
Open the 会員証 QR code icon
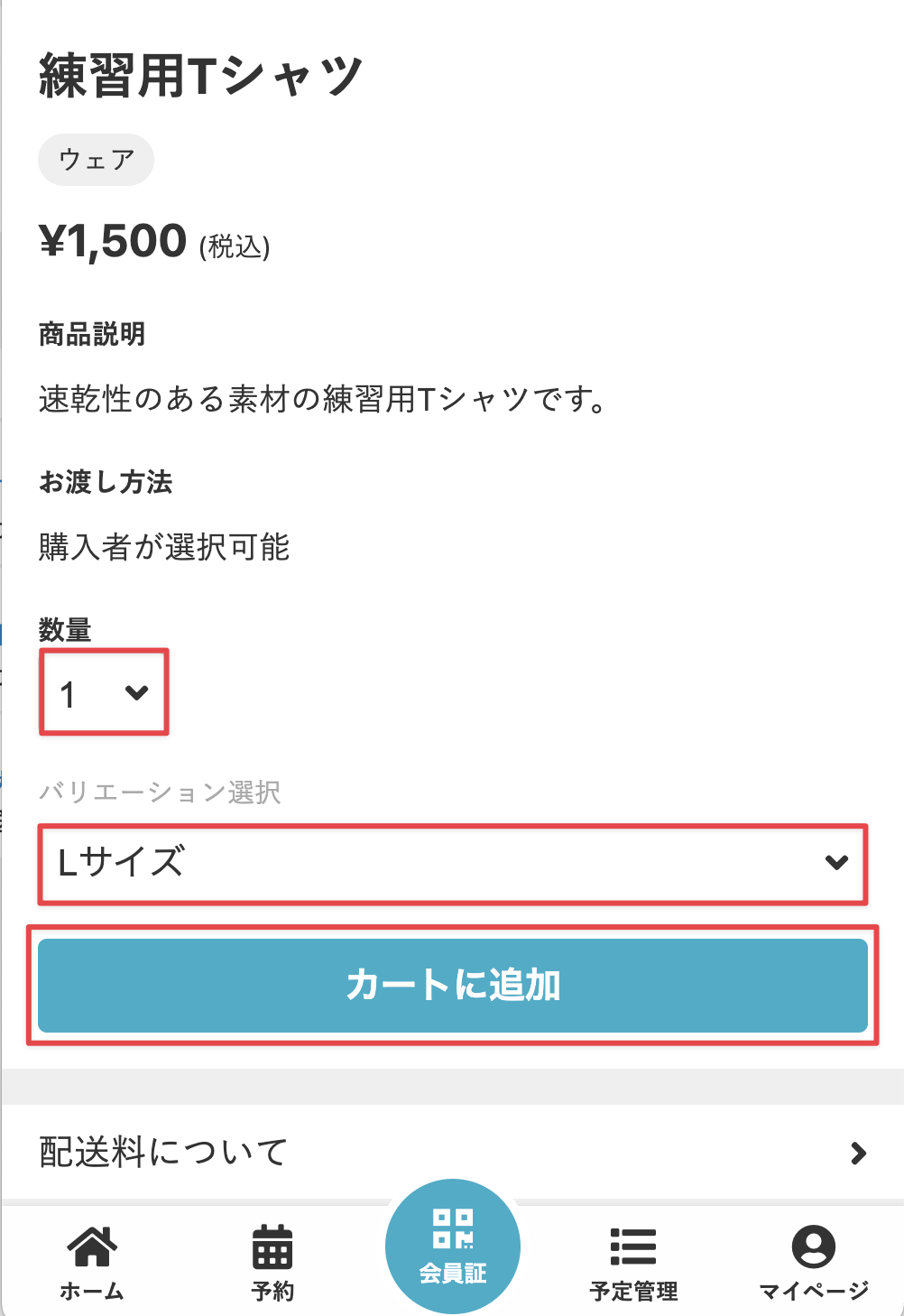(453, 1228)
